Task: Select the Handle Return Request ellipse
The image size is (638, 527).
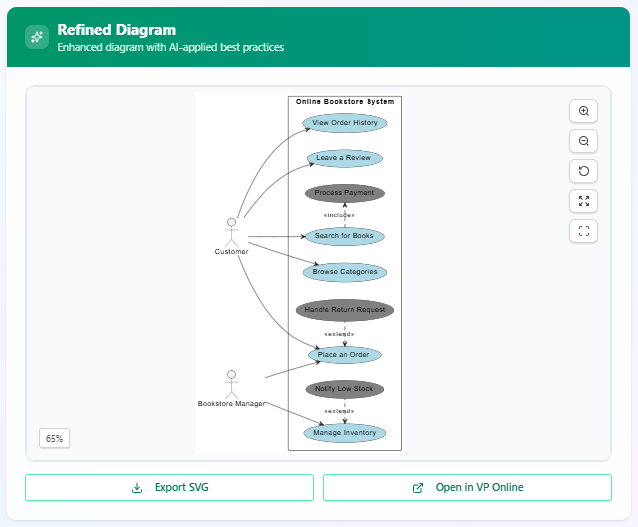Action: 345,310
